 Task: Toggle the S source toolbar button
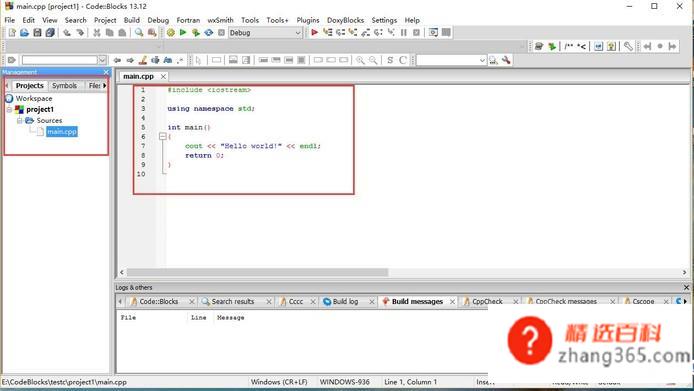390,60
